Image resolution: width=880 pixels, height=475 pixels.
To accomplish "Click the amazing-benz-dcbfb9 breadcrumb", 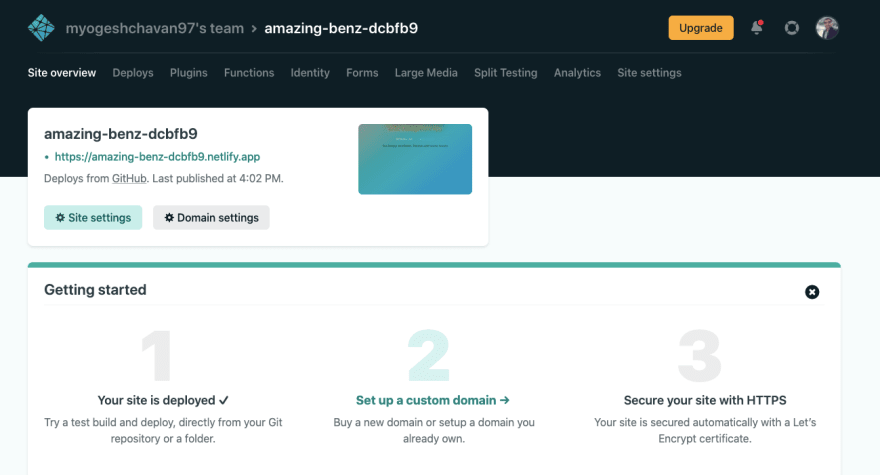I will coord(341,28).
